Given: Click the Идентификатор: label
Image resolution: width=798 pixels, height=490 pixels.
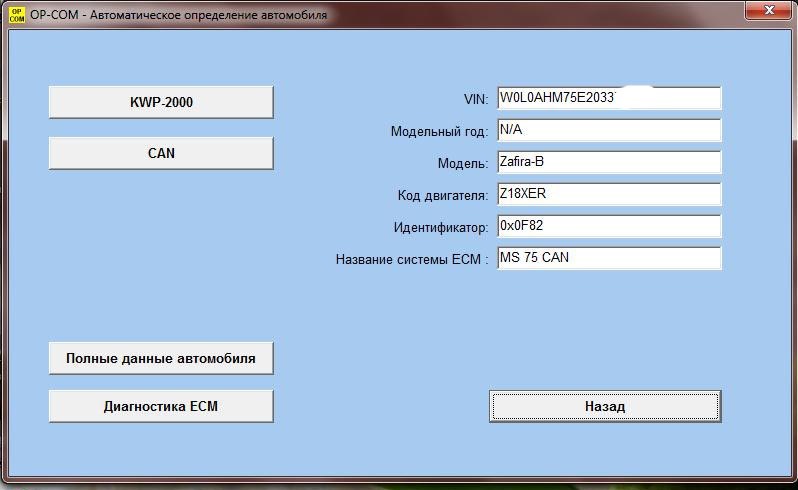Looking at the screenshot, I should 441,227.
